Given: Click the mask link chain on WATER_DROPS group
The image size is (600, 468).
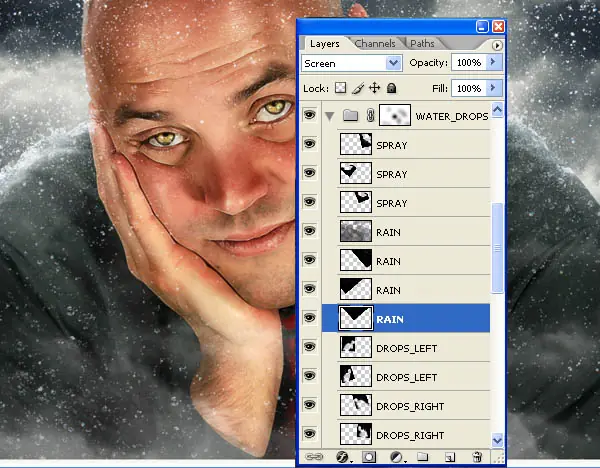Looking at the screenshot, I should 370,115.
